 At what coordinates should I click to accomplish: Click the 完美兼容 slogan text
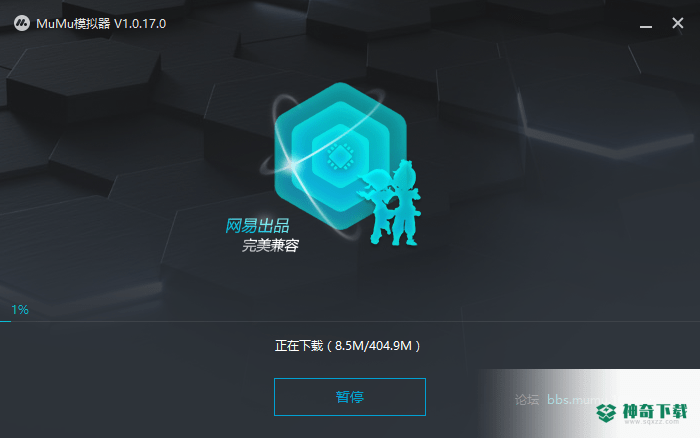point(271,245)
